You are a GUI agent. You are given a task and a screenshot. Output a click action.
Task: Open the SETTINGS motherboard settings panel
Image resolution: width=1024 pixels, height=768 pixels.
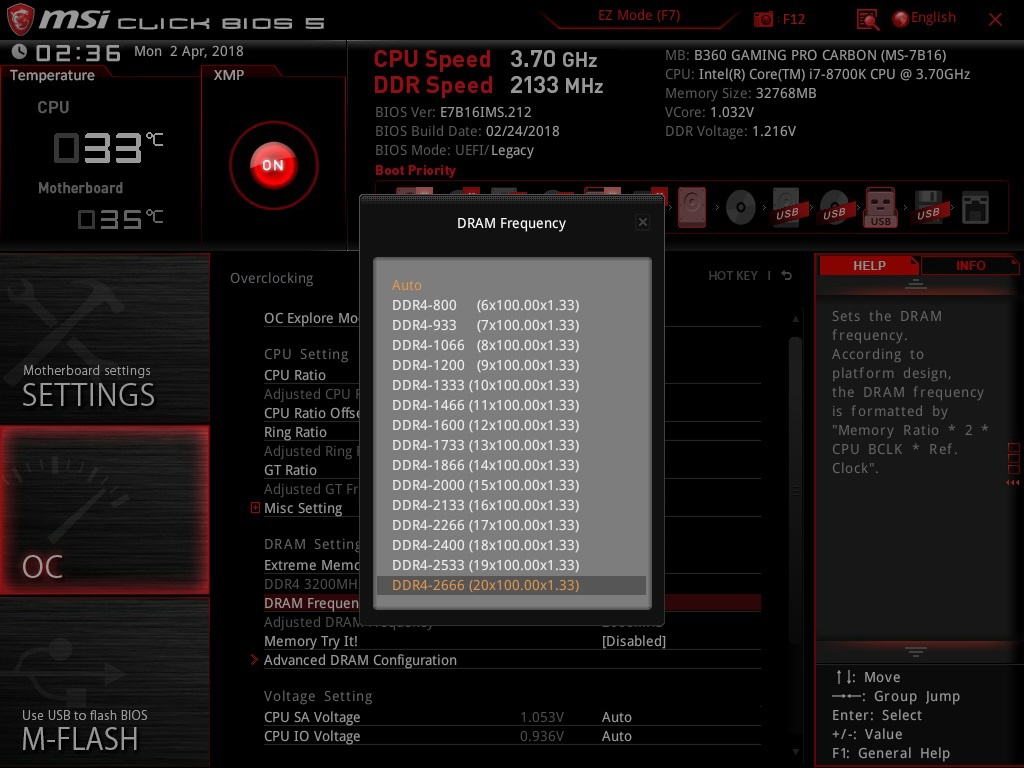coord(104,338)
